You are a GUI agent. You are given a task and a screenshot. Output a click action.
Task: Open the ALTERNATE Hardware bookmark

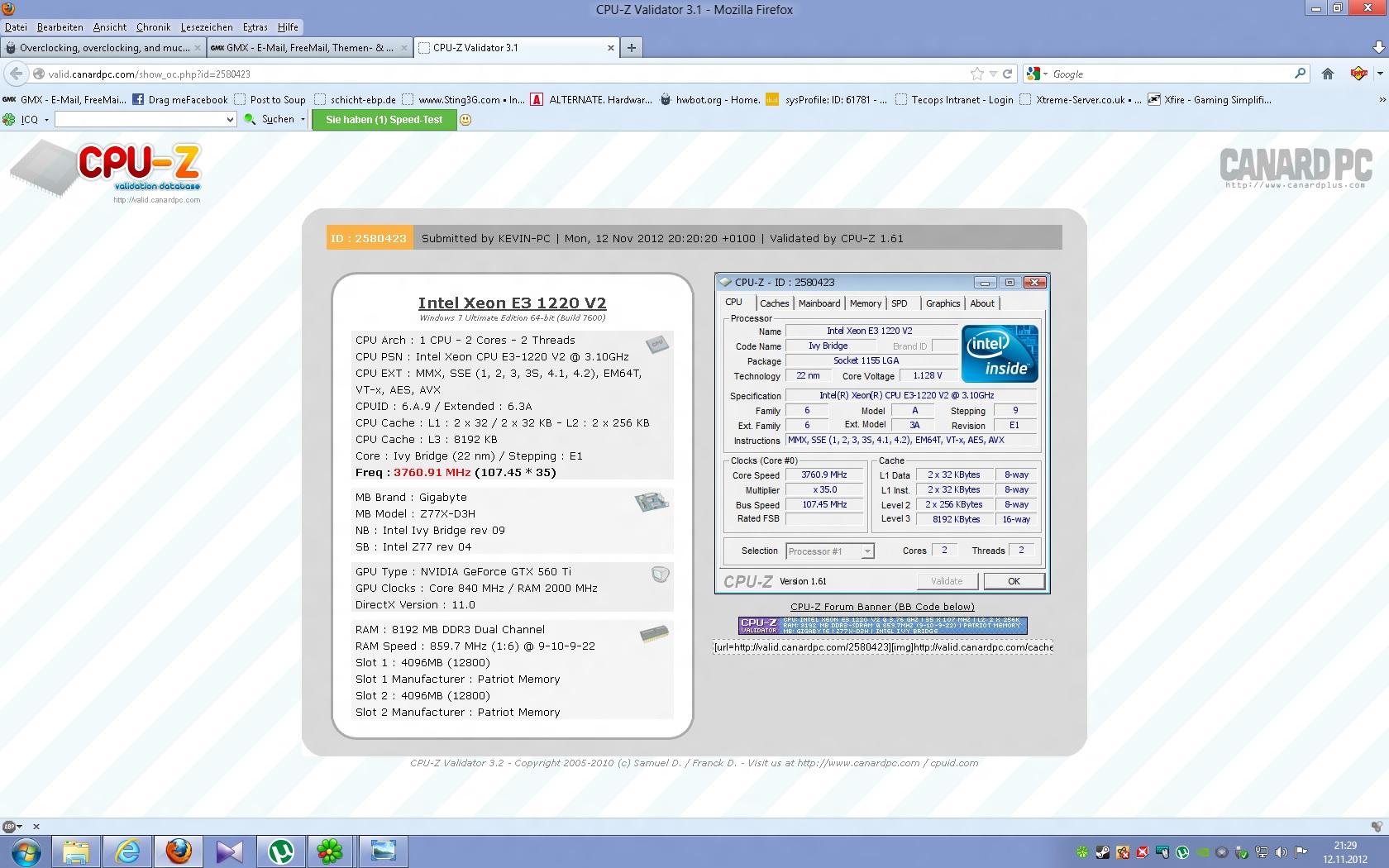point(591,99)
